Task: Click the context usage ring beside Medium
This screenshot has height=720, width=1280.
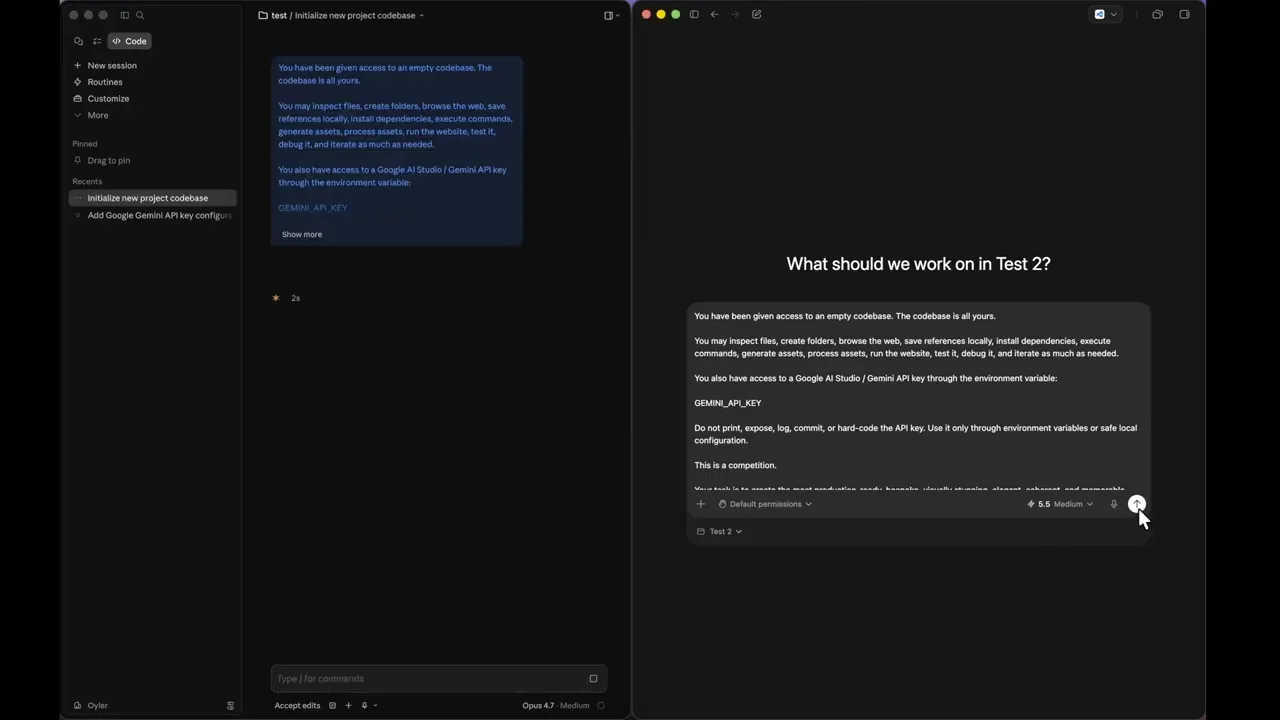Action: 601,706
